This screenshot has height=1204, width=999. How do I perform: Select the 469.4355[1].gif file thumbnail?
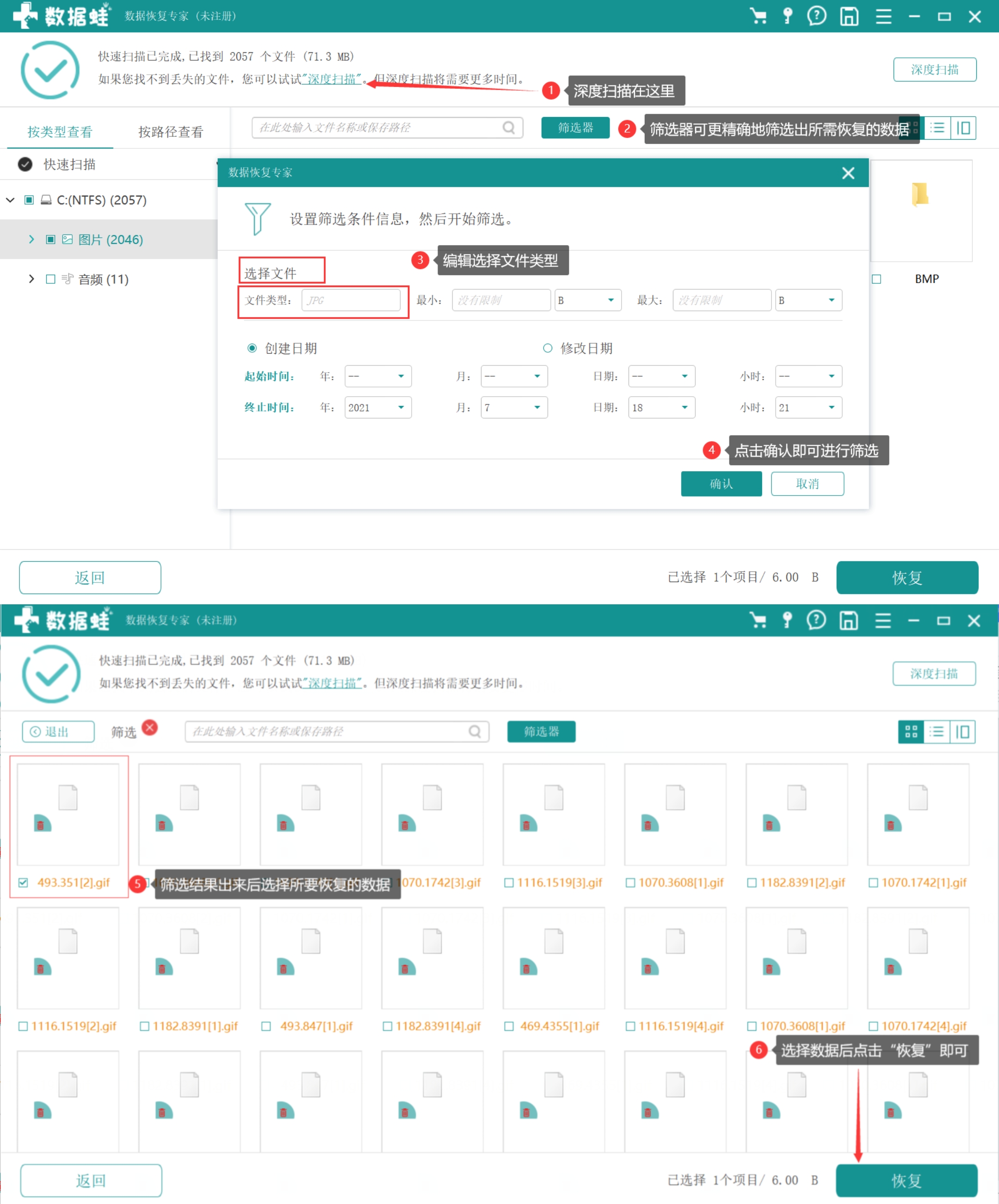pos(554,958)
